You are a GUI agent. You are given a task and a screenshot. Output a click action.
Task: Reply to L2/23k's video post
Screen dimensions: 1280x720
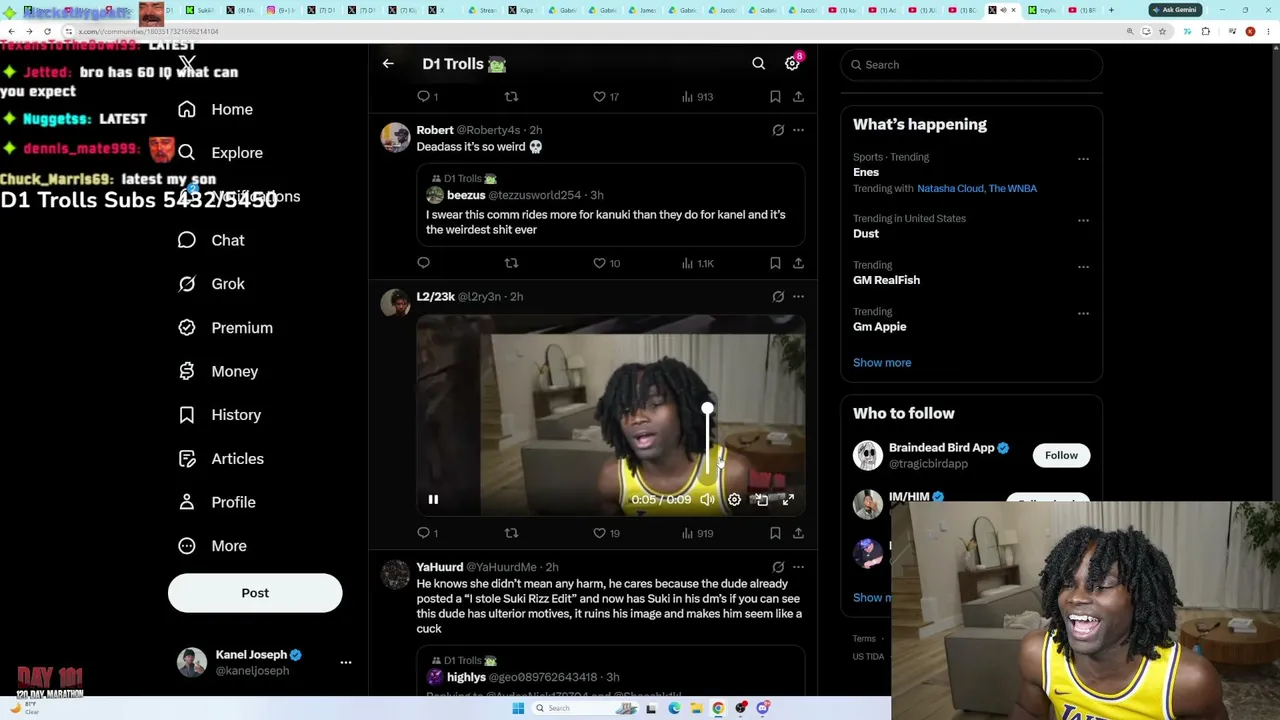427,533
